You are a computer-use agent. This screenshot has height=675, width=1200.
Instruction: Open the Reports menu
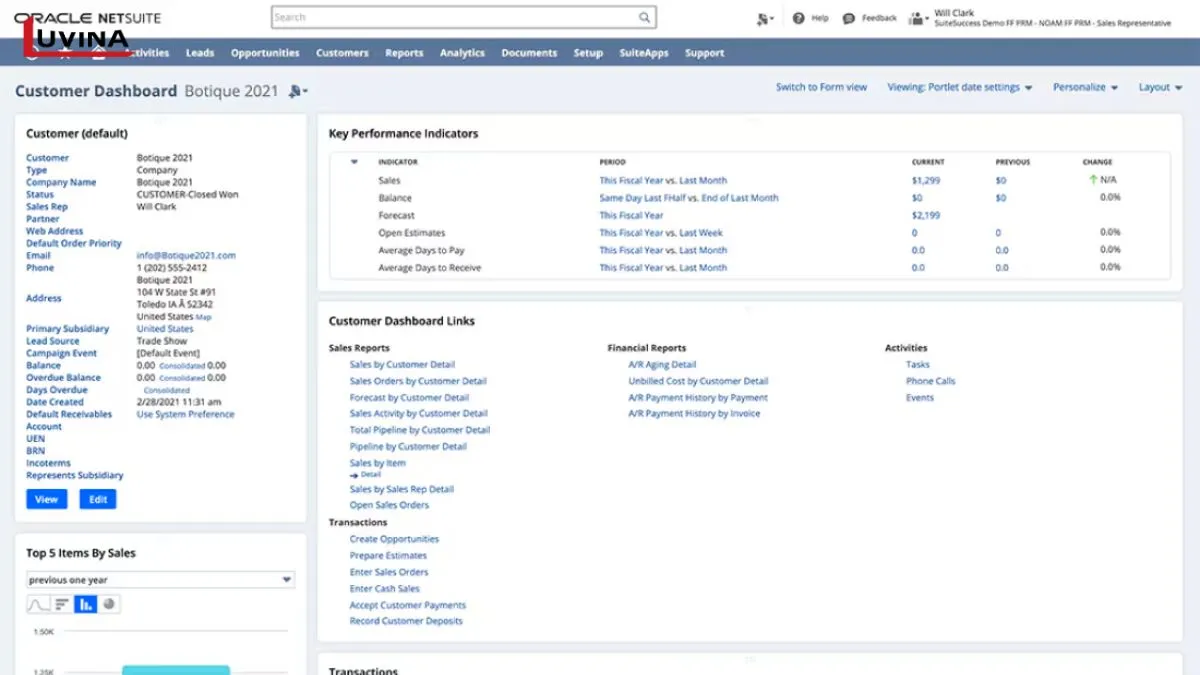click(404, 53)
